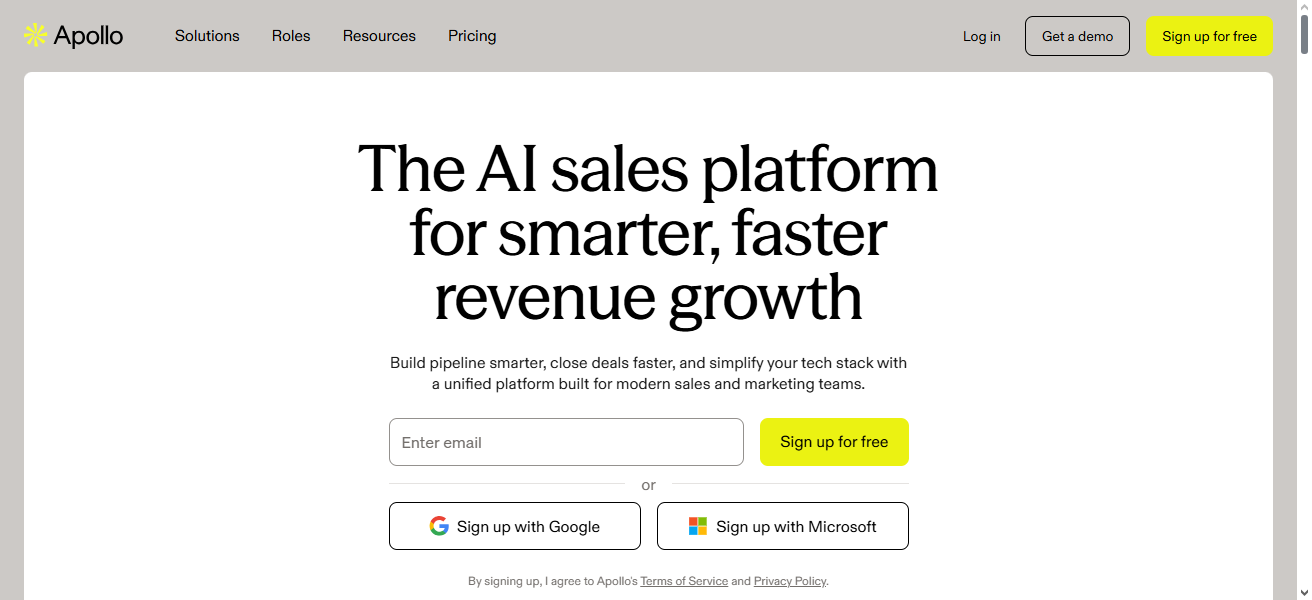Screen dimensions: 1312x600
Task: Sign up with Microsoft
Action: [x=783, y=525]
